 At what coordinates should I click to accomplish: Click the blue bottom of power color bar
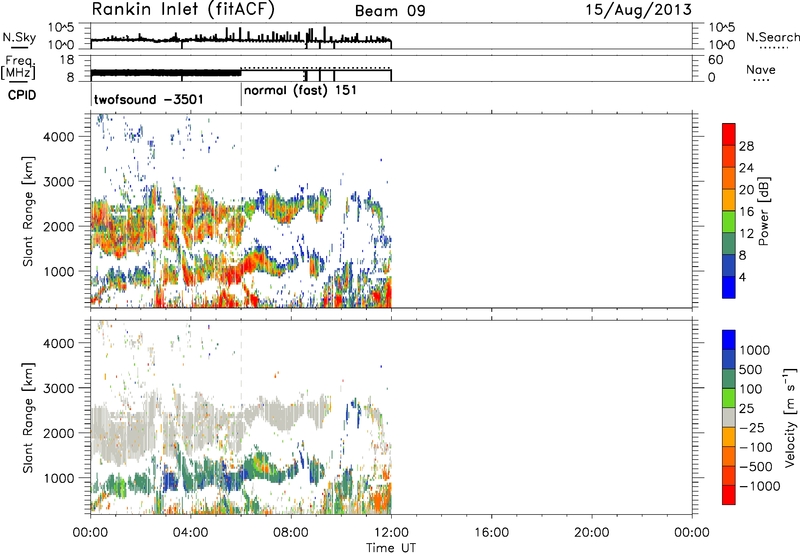pyautogui.click(x=729, y=287)
